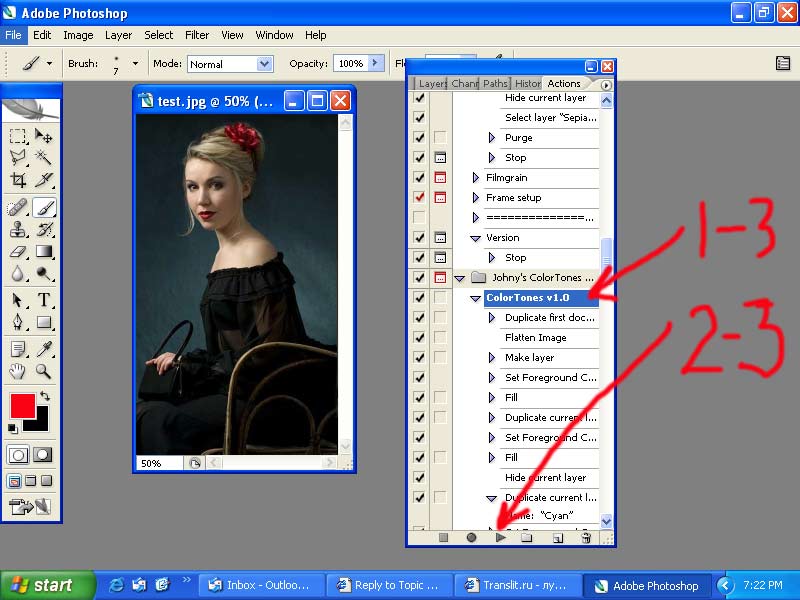Screen dimensions: 800x600
Task: Select the Magic Wand tool
Action: click(x=43, y=158)
